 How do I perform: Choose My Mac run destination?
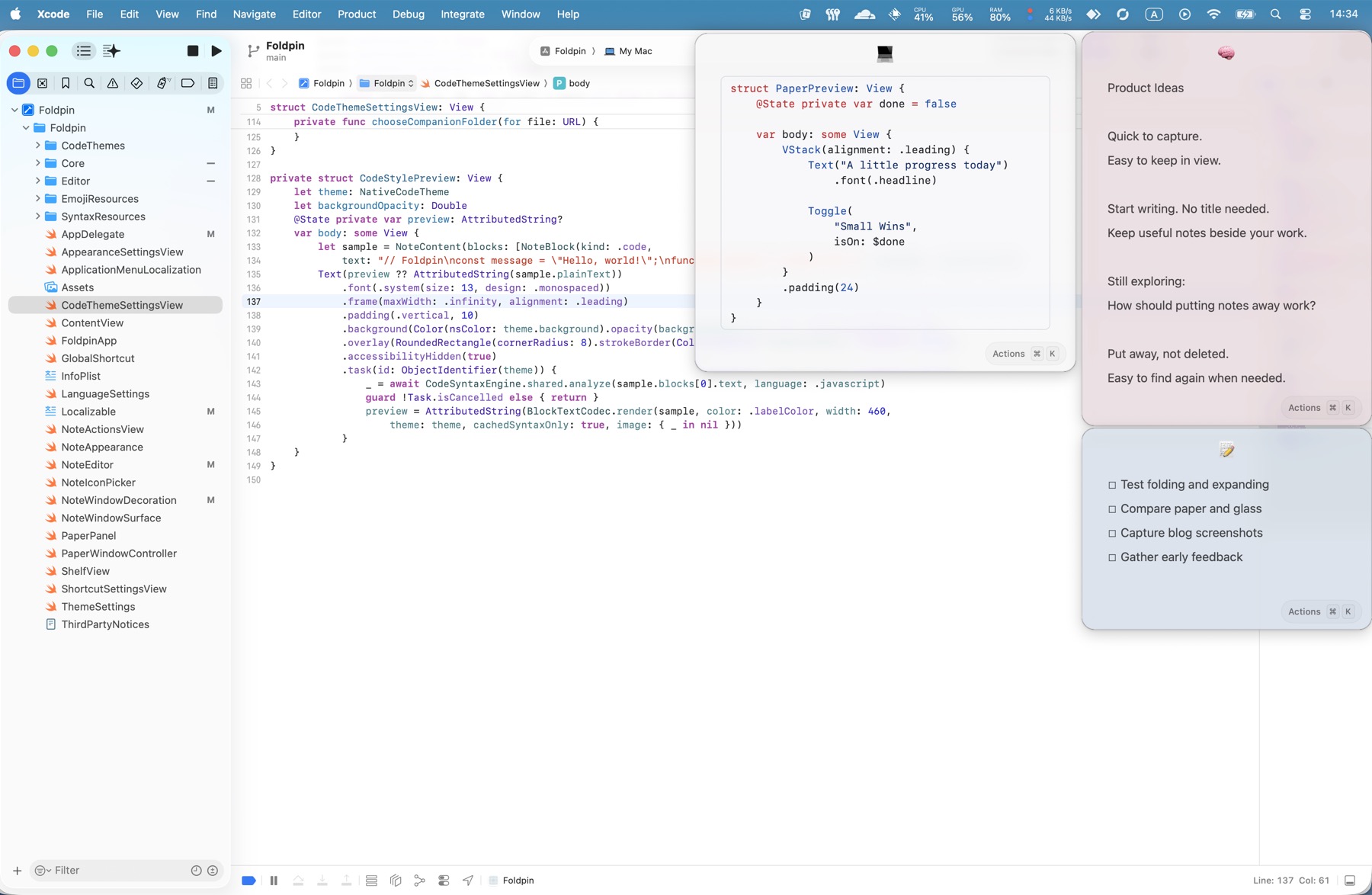click(x=628, y=51)
